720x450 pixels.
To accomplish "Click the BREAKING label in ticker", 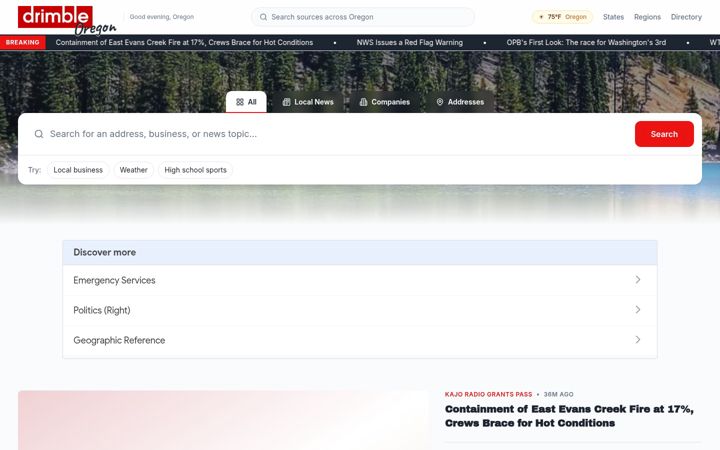I will coord(22,42).
